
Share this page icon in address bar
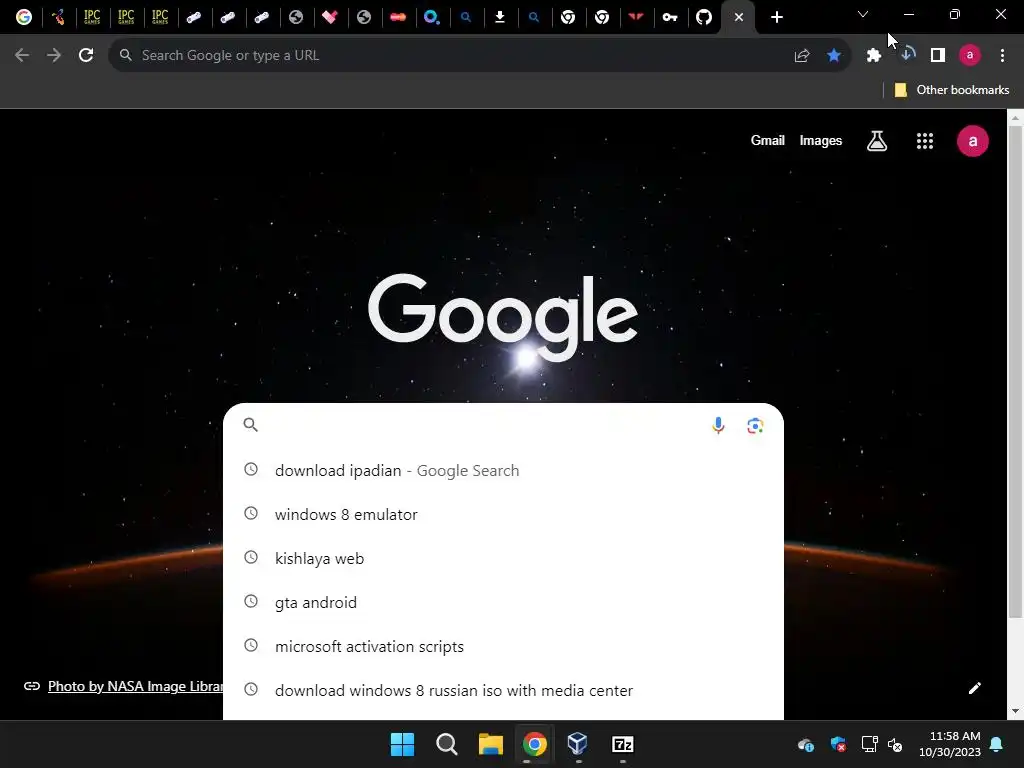(802, 56)
